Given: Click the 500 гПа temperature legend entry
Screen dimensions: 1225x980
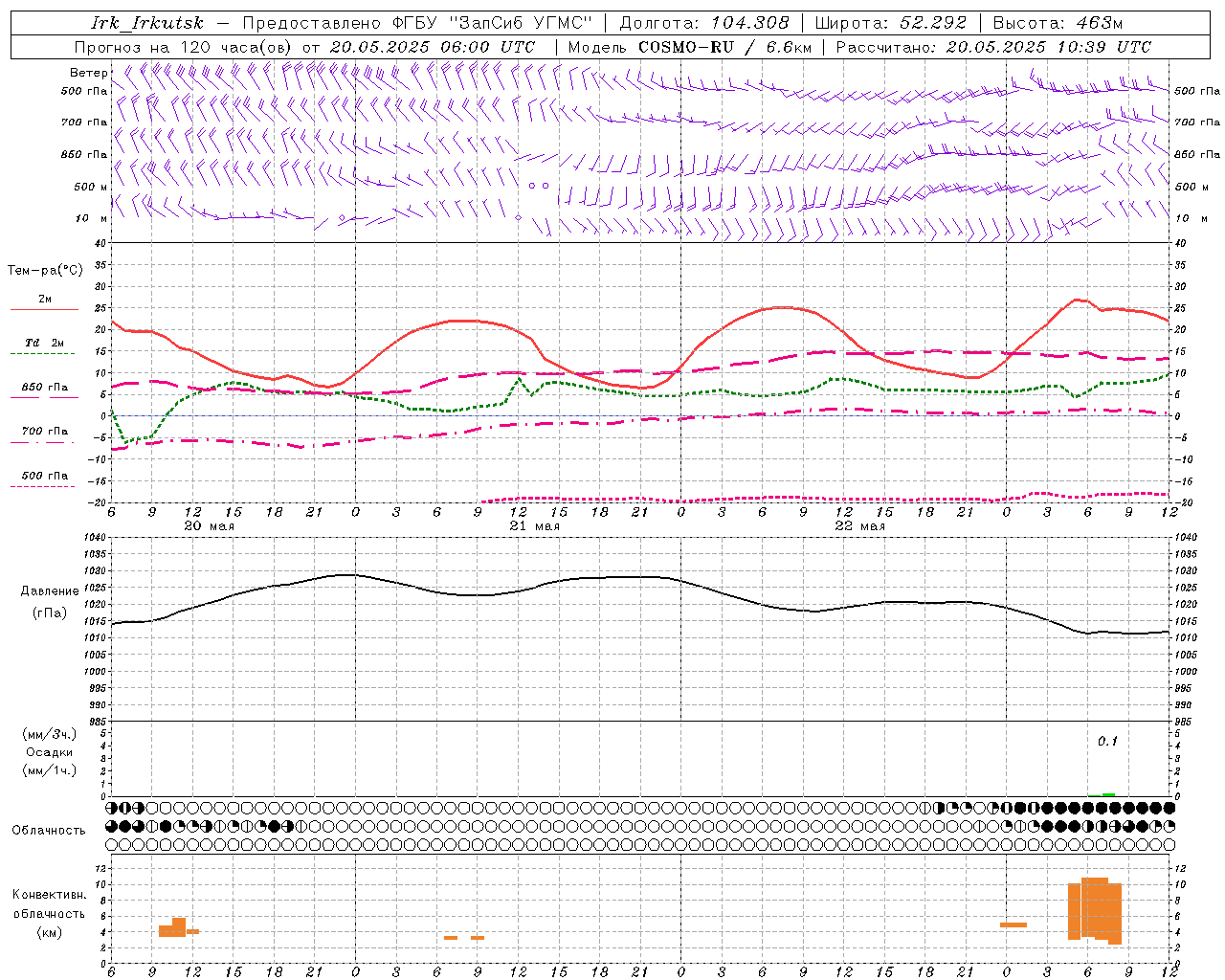Looking at the screenshot, I should point(45,476).
